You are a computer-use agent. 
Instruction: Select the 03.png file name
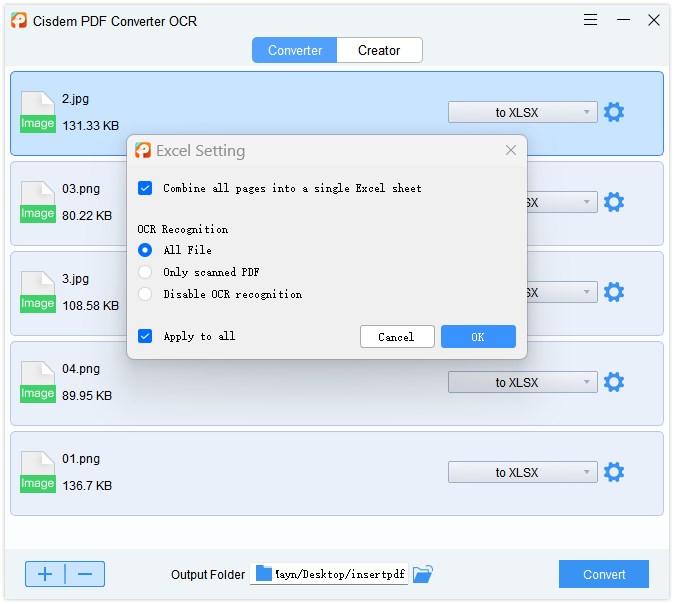tap(81, 189)
